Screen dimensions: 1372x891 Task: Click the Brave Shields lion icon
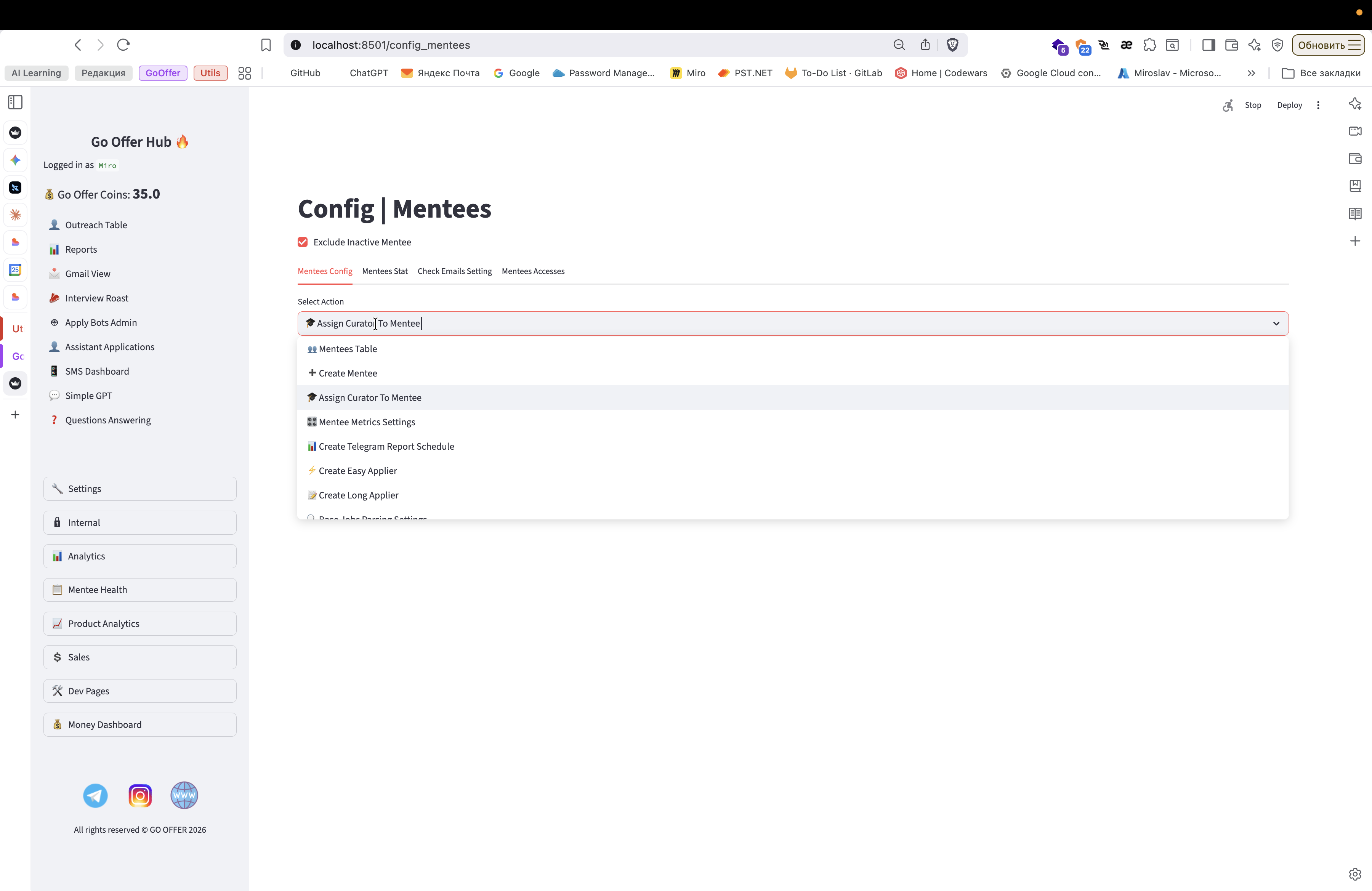pos(952,45)
